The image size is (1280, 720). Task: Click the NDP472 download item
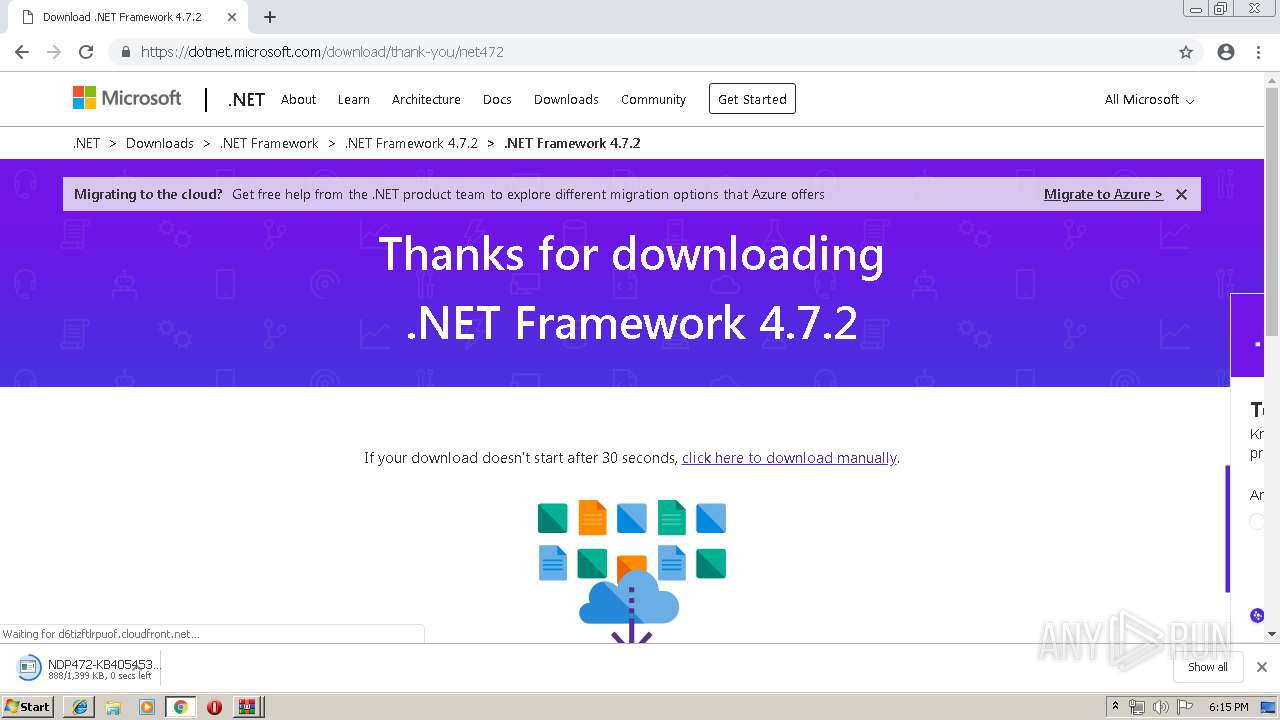(88, 668)
